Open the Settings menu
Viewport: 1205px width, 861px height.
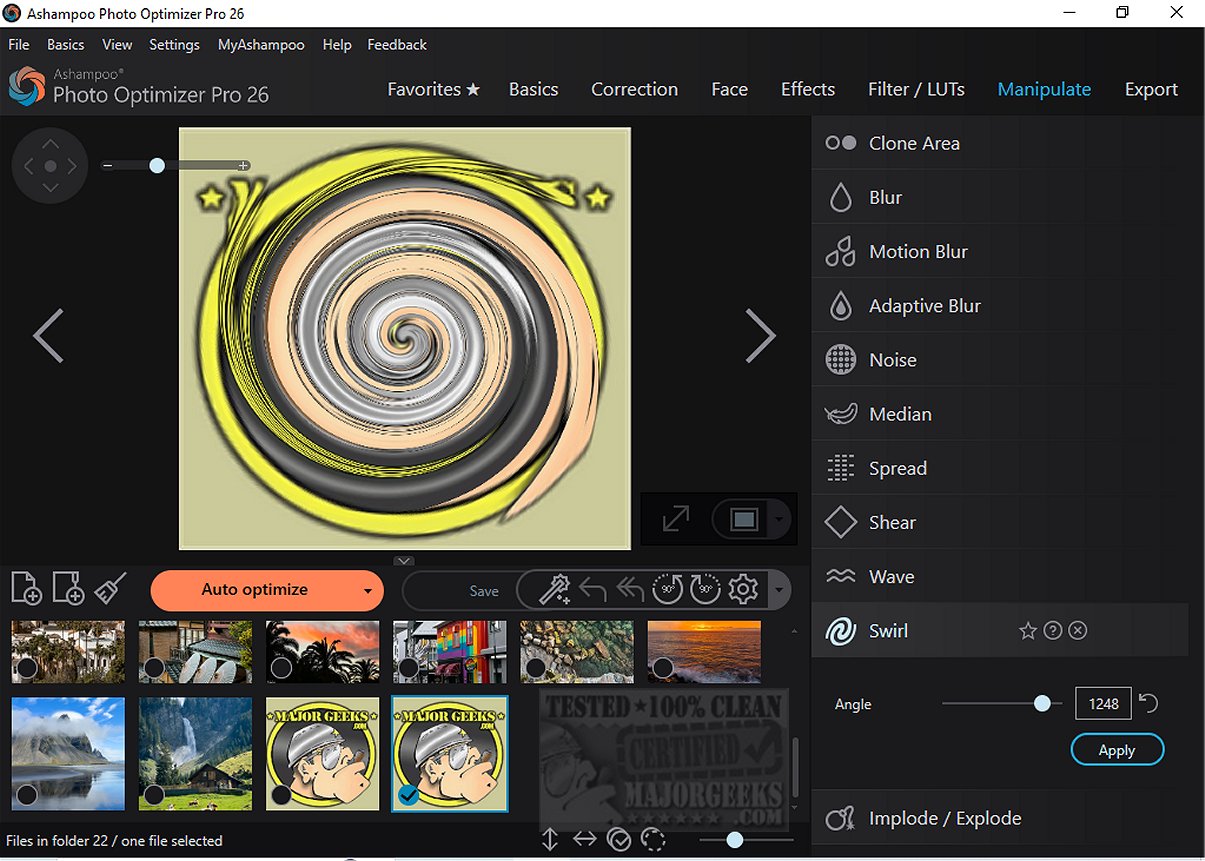[174, 45]
